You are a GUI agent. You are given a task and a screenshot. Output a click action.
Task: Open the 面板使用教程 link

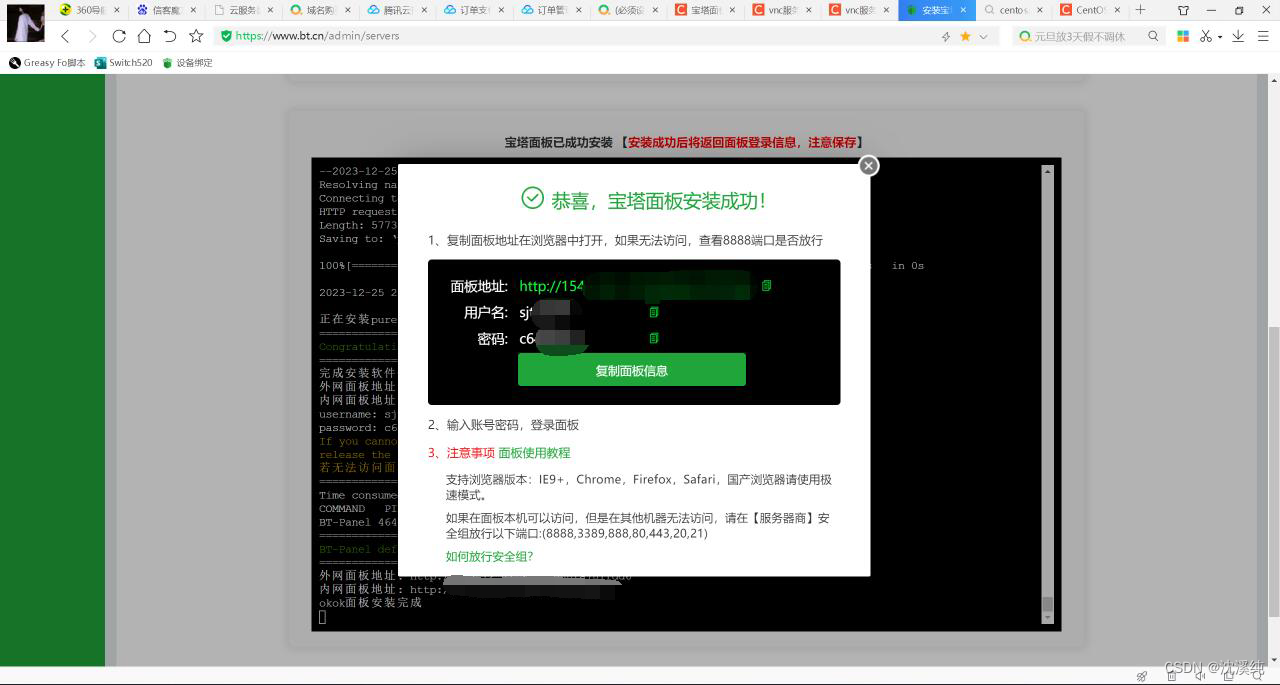coord(534,453)
